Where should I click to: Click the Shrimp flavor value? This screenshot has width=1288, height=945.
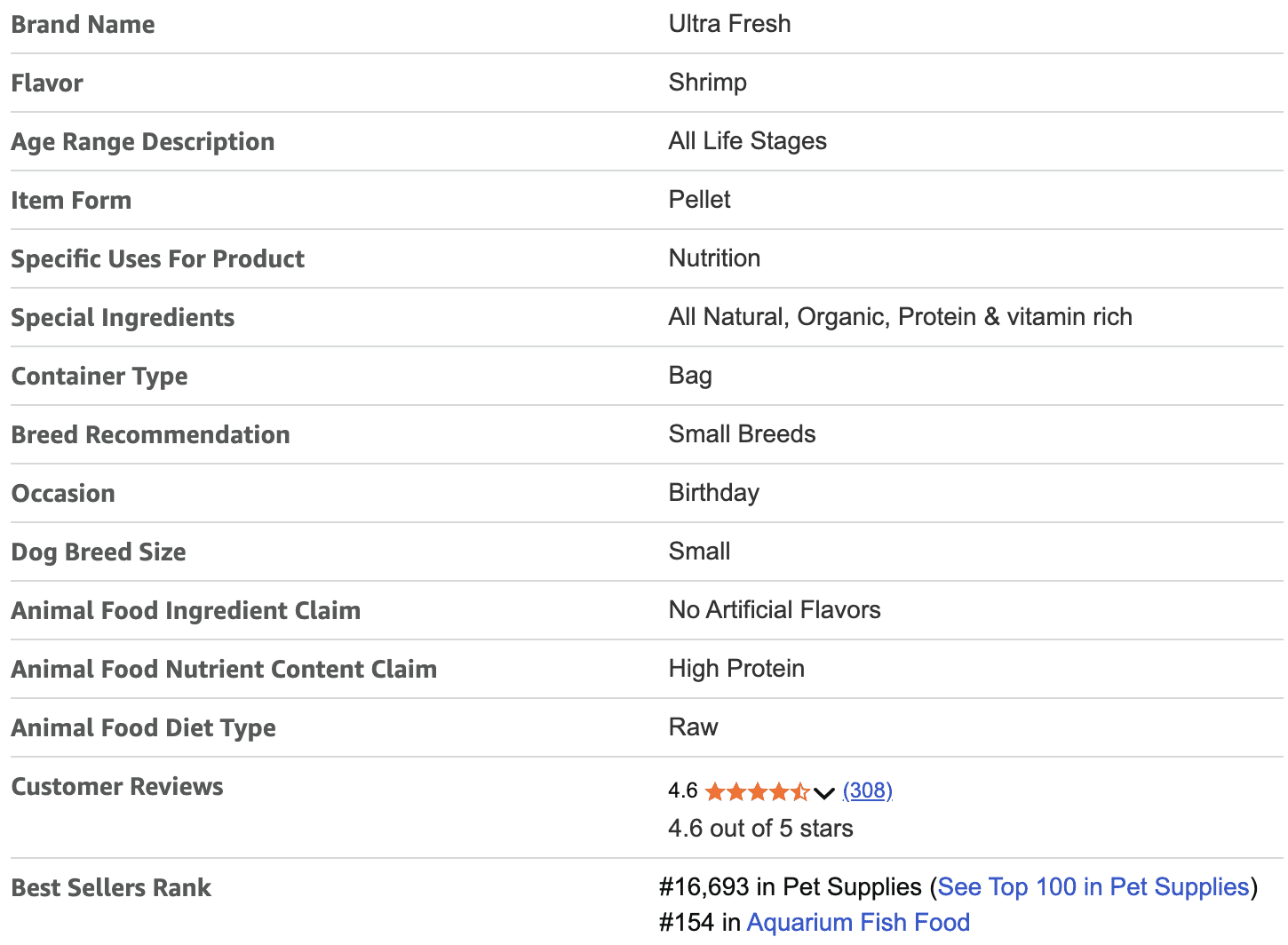click(707, 83)
